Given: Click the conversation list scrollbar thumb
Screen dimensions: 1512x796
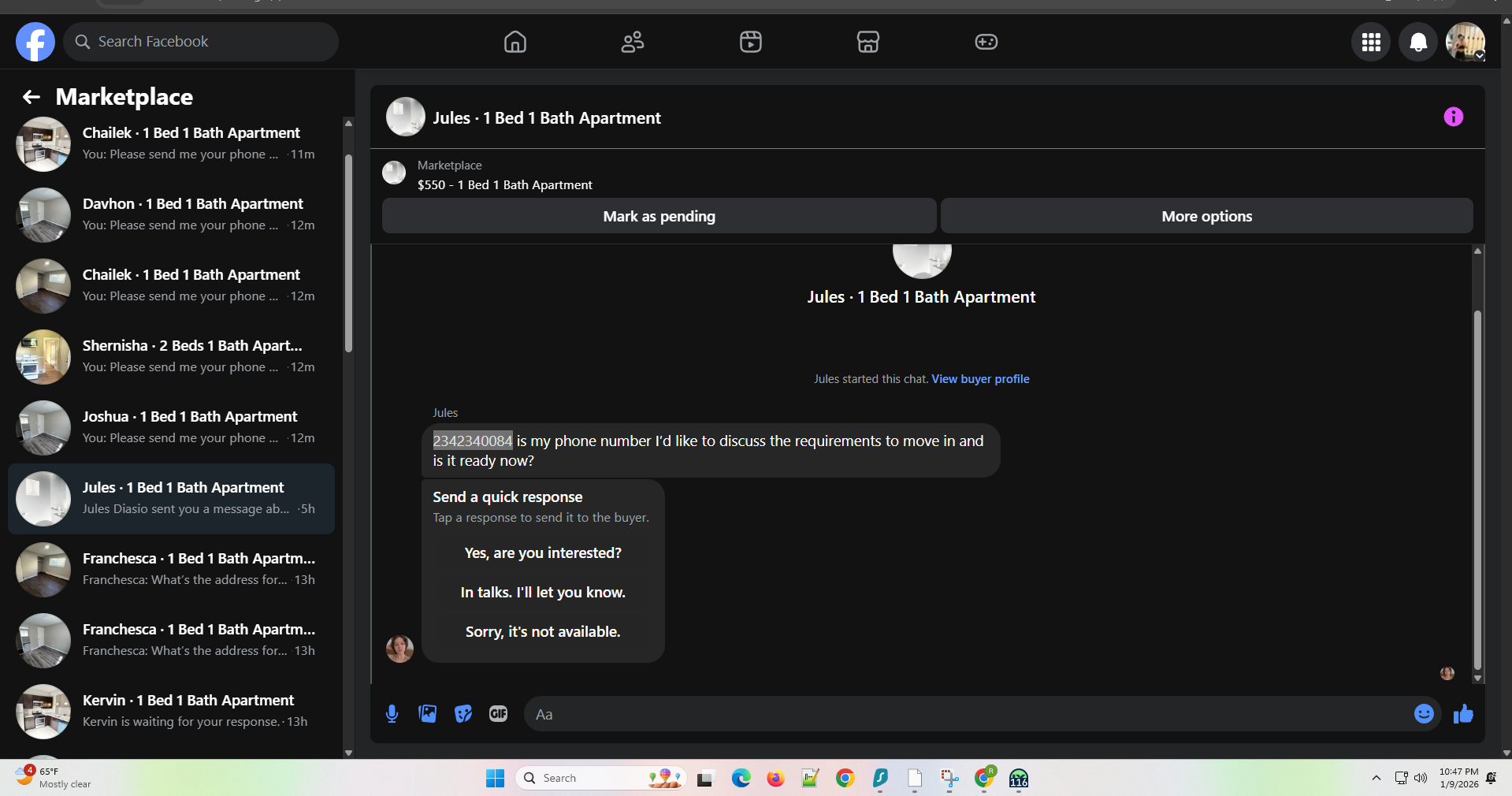Looking at the screenshot, I should pos(348,252).
